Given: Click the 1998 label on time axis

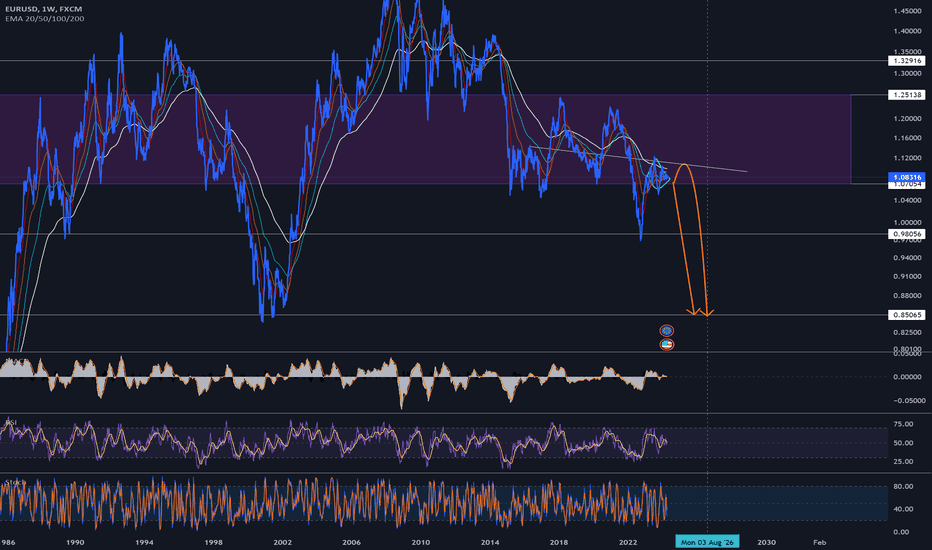Looking at the screenshot, I should (x=213, y=542).
